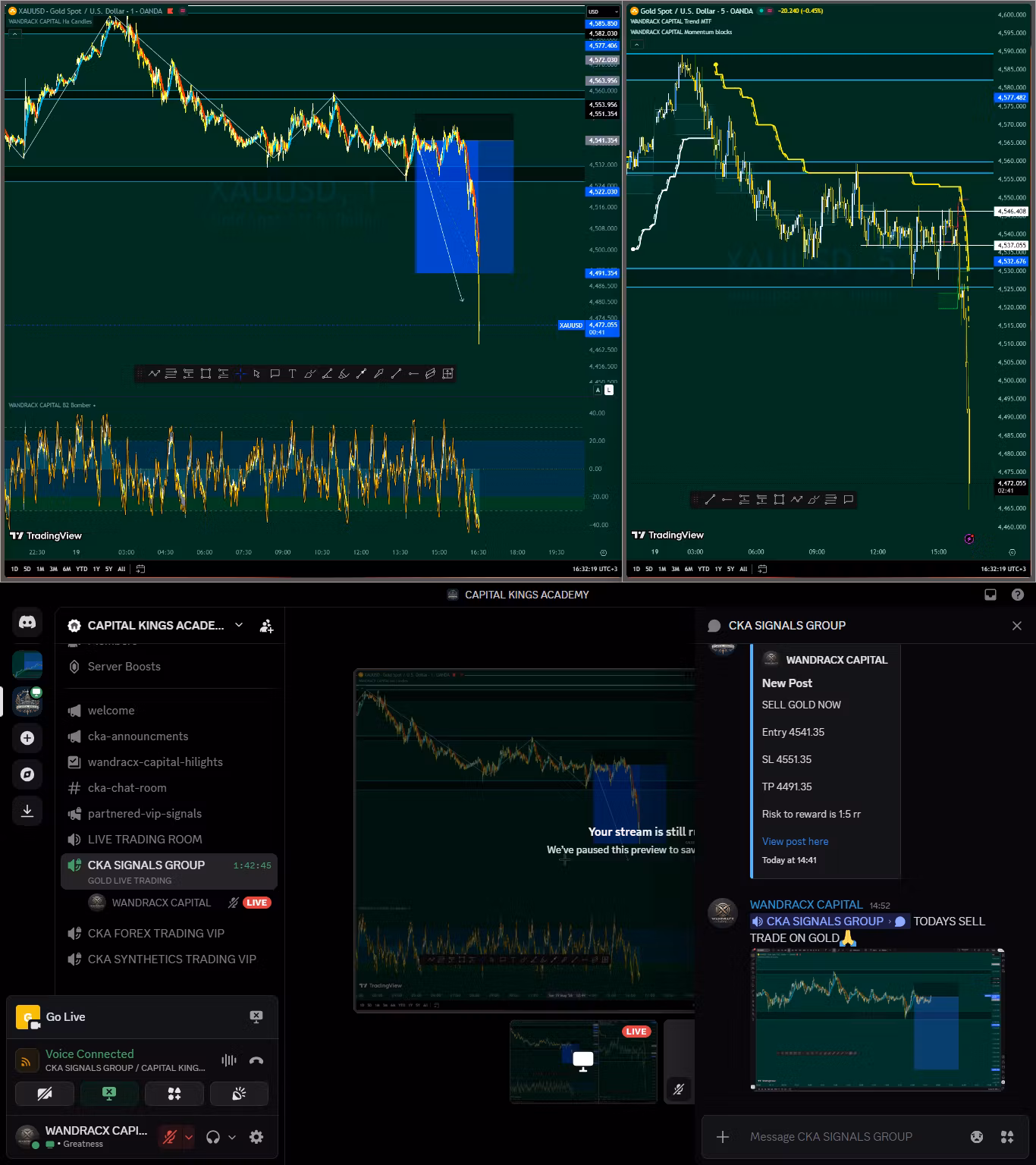
Task: Select the text tool in left chart drawing toolbar
Action: (x=292, y=373)
